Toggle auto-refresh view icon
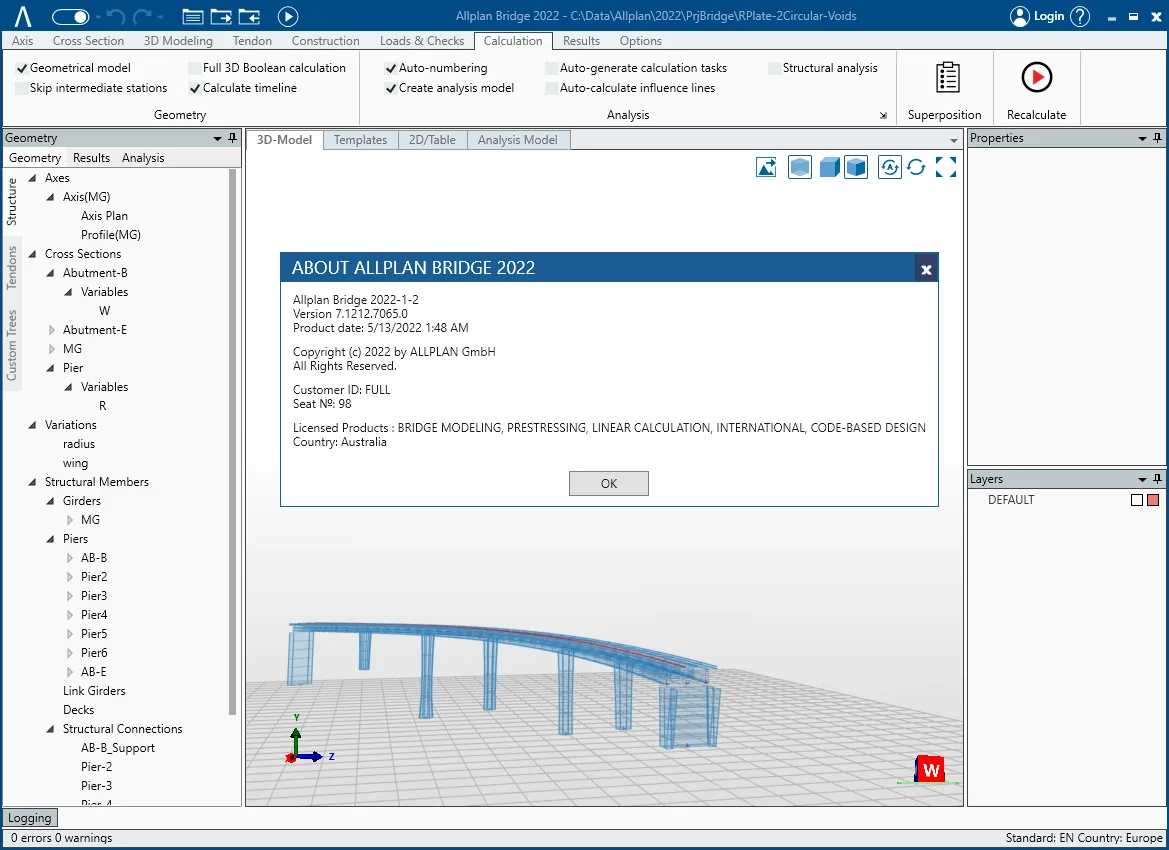This screenshot has height=850, width=1169. pyautogui.click(x=889, y=167)
